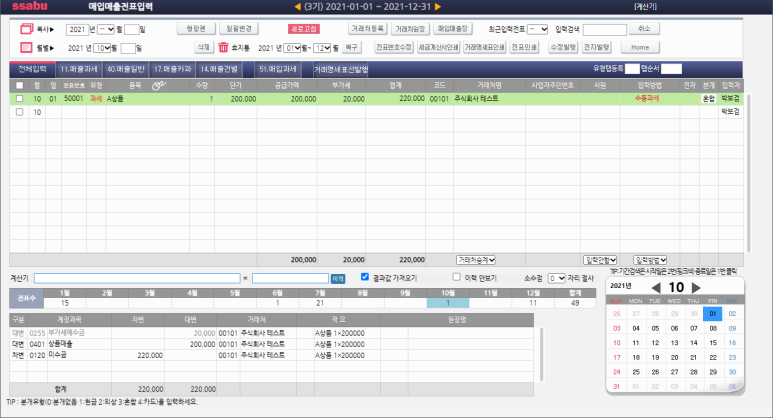
Task: Select the 0401 상품매출 journal line
Action: [271, 344]
